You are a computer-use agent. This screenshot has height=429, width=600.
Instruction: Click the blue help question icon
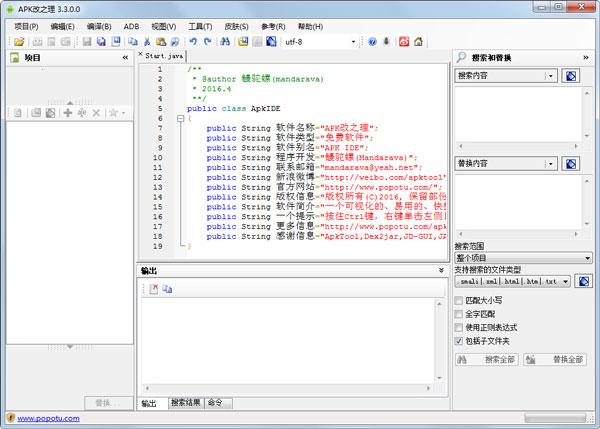pyautogui.click(x=372, y=41)
